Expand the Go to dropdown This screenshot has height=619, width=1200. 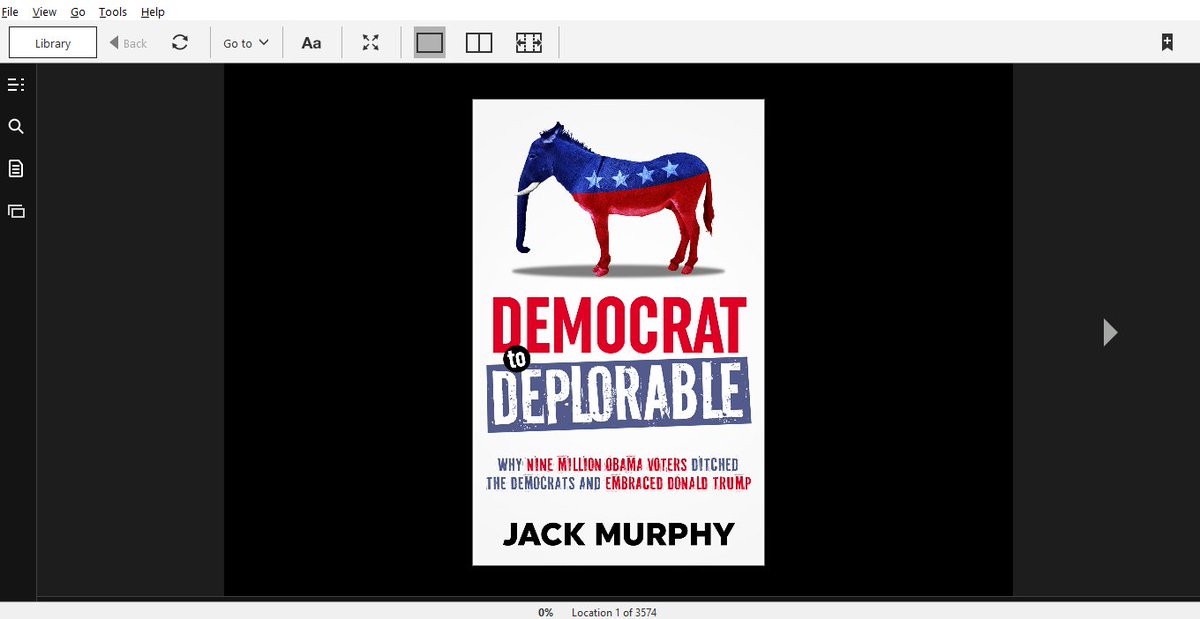point(246,43)
